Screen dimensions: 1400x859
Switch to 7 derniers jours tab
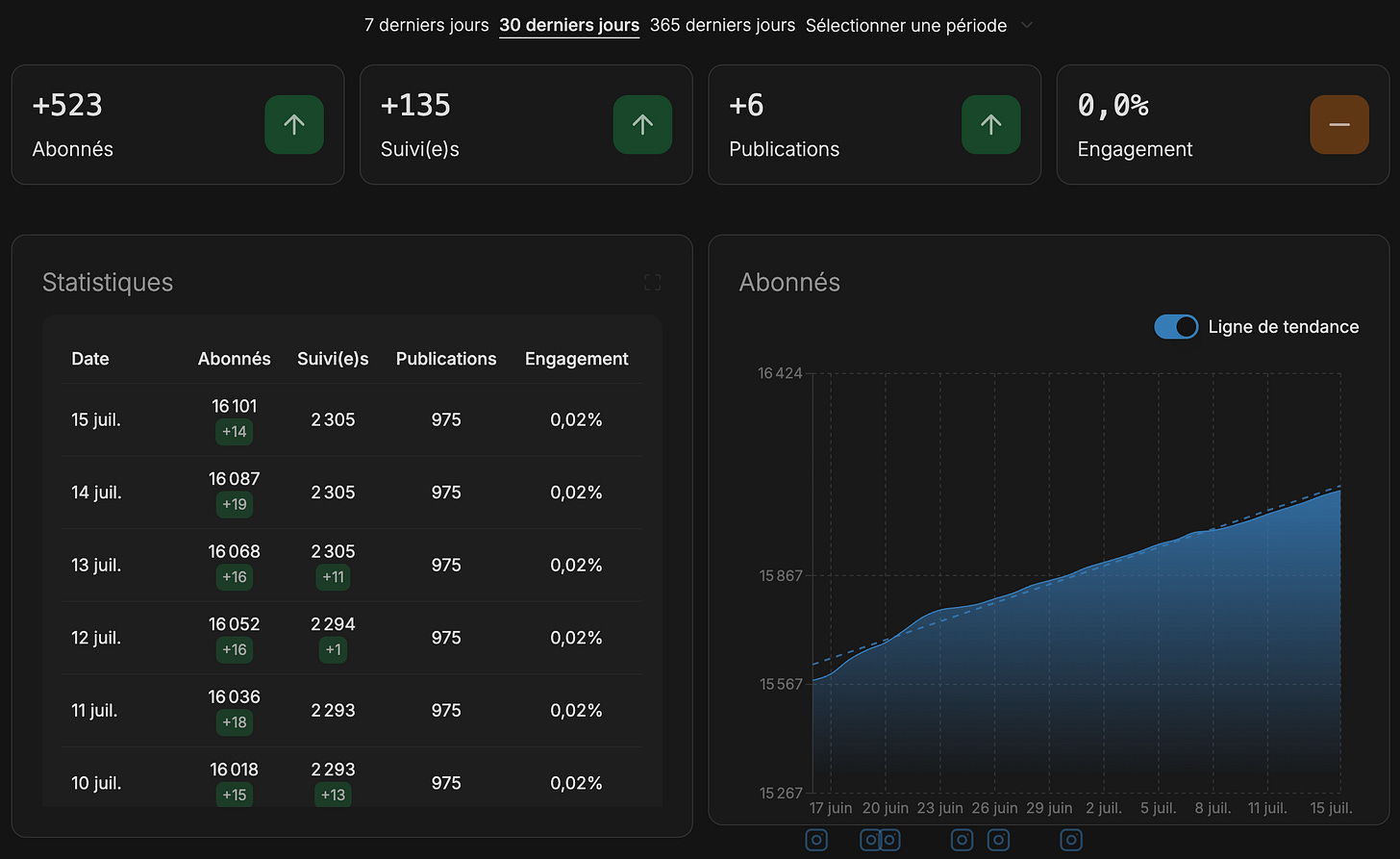coord(426,25)
